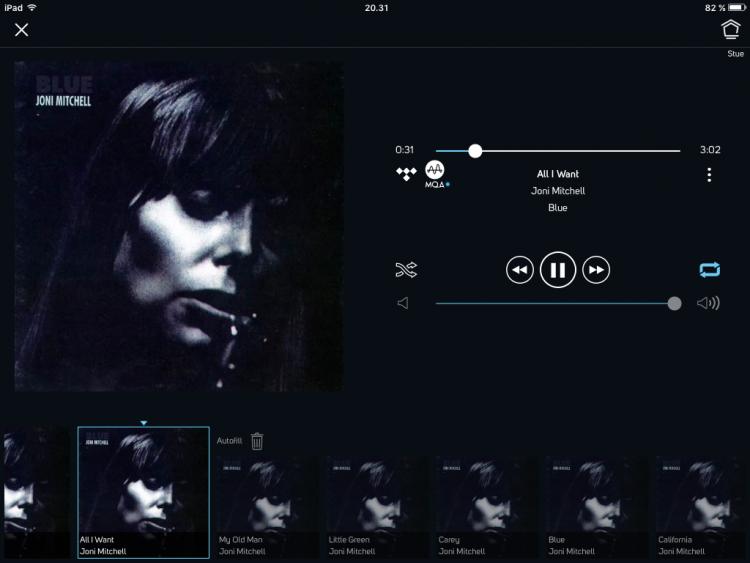This screenshot has width=750, height=563.
Task: Tap the TIDAL source icon
Action: point(406,174)
